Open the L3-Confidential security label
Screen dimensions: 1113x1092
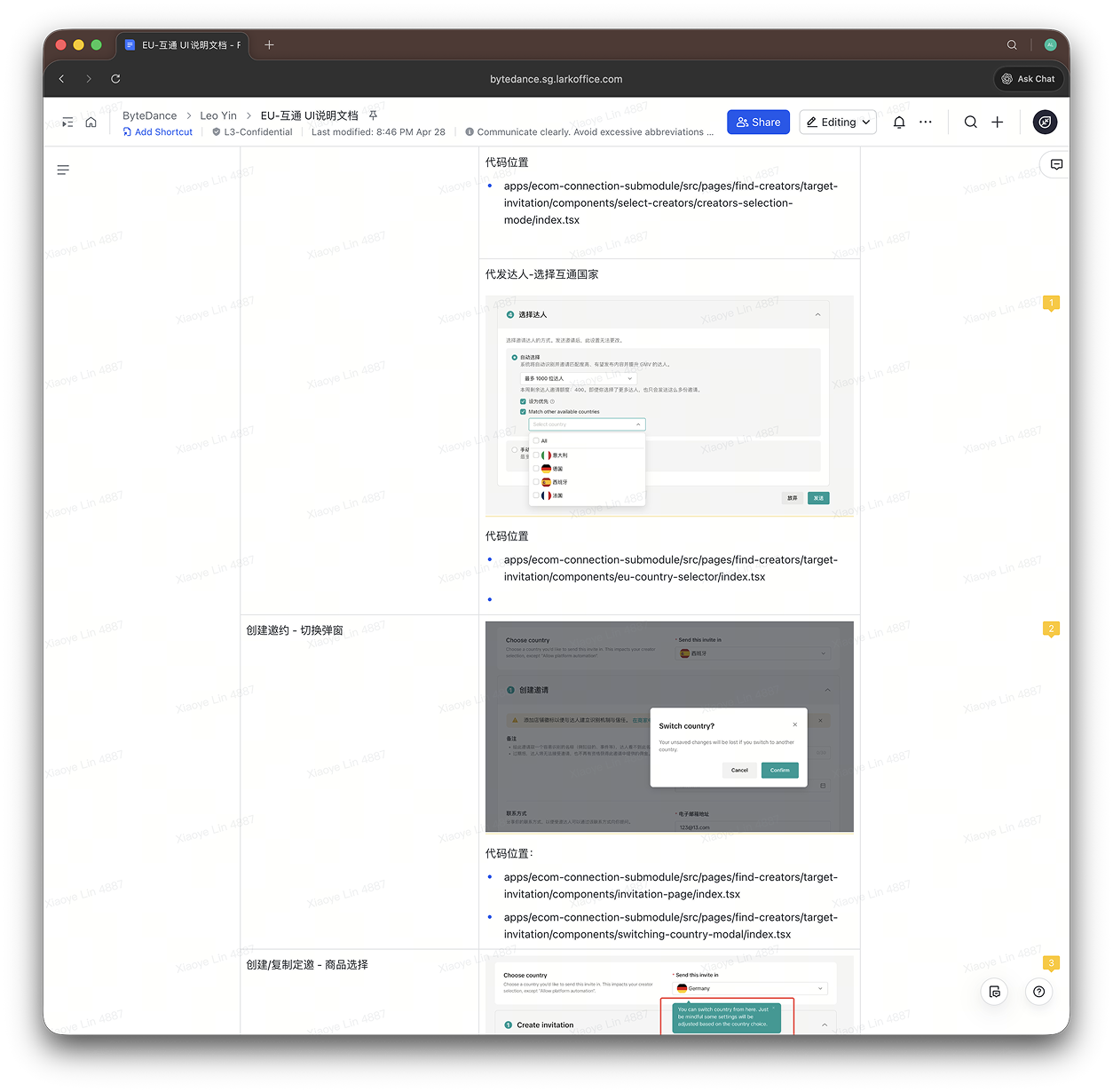(x=252, y=132)
